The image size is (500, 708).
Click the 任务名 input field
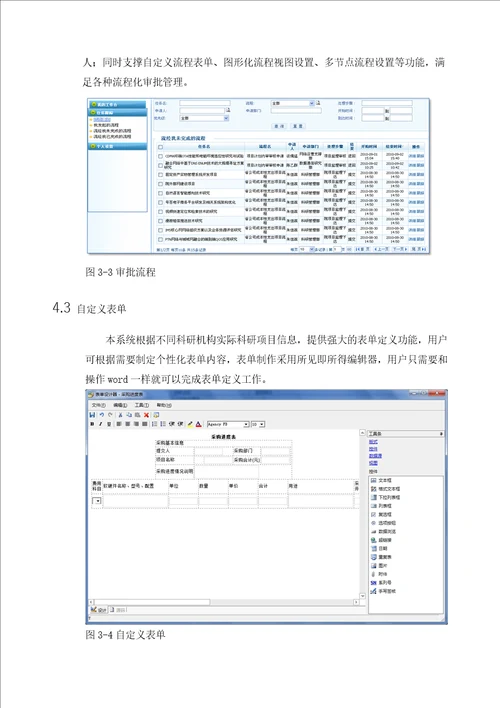coord(205,103)
